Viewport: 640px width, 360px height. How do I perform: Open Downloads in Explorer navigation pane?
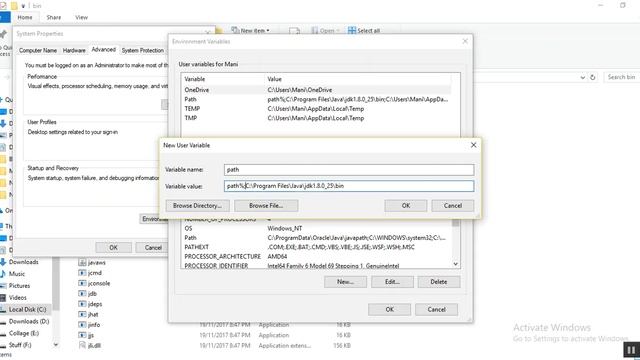[x=24, y=262]
